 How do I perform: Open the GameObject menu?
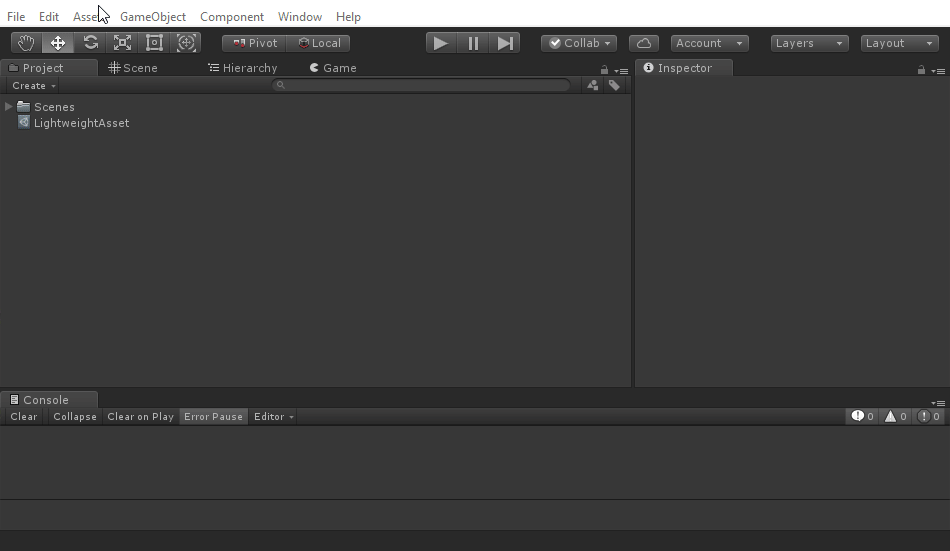click(x=152, y=17)
